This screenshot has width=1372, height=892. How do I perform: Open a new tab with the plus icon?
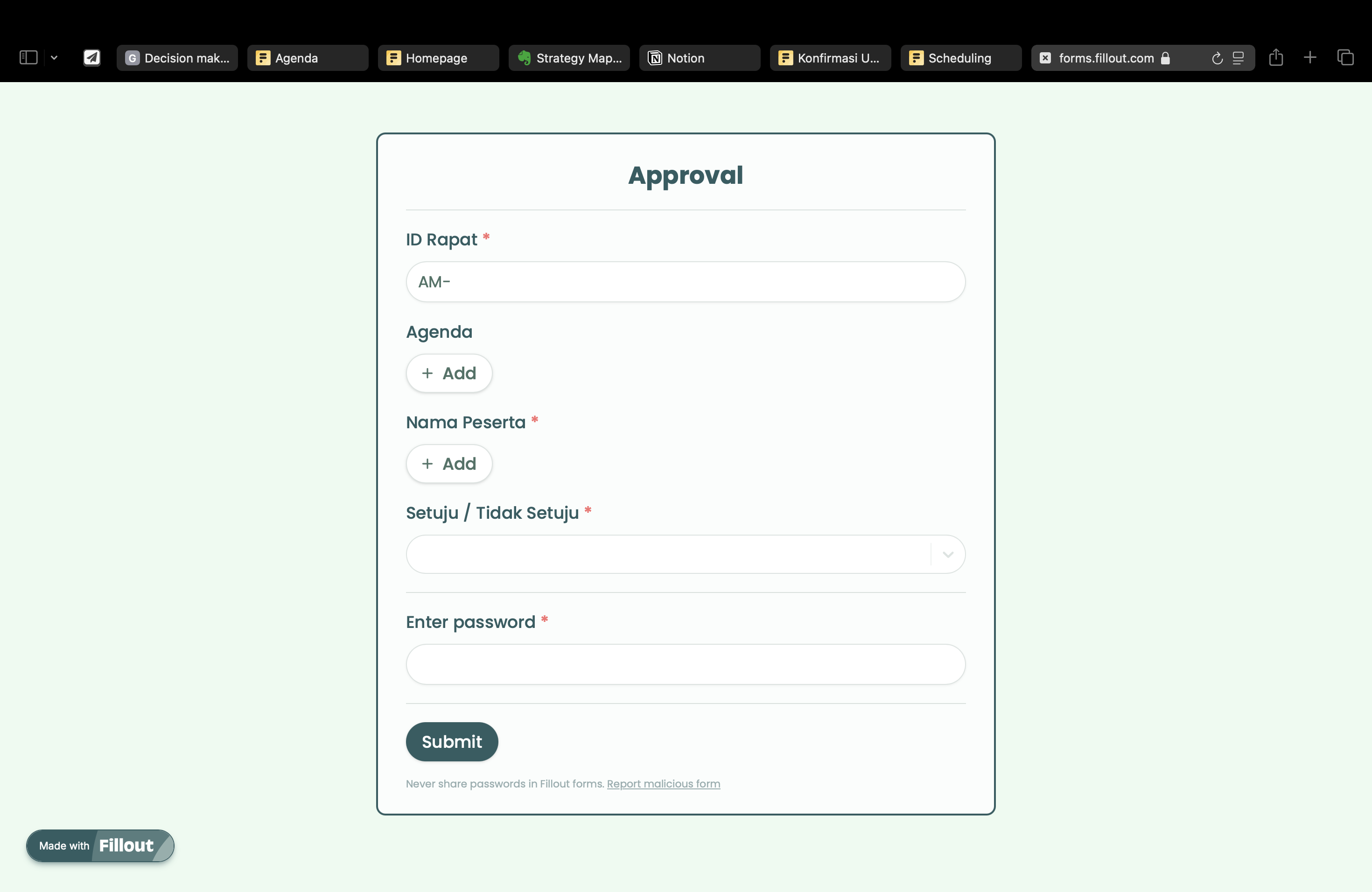pos(1310,58)
